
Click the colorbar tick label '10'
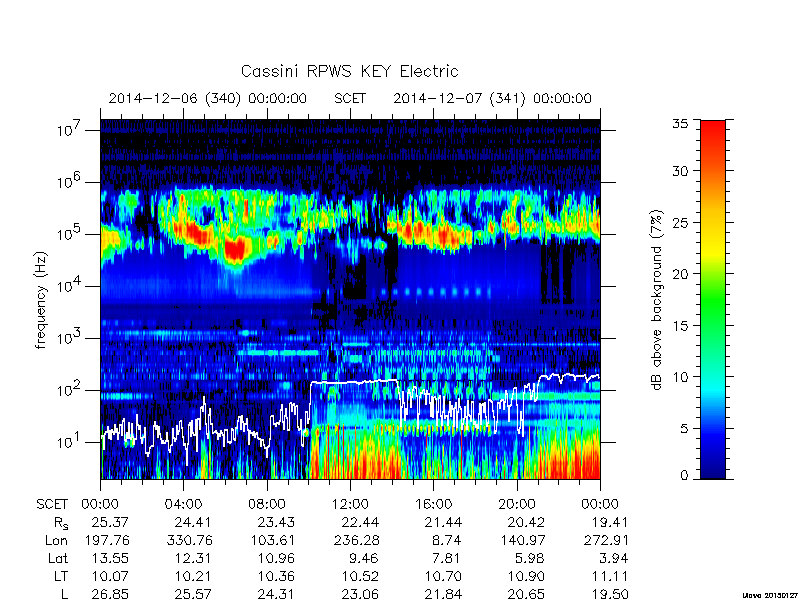681,377
